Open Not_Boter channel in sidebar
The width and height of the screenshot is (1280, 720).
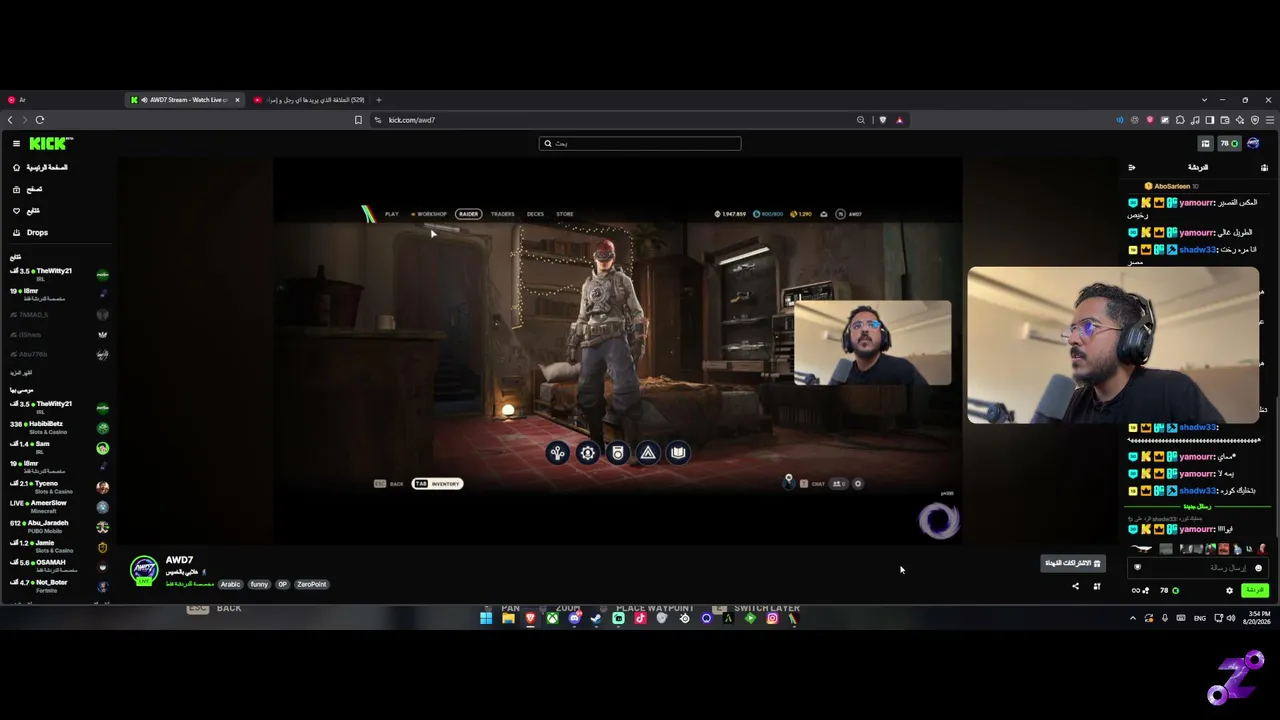click(x=59, y=585)
